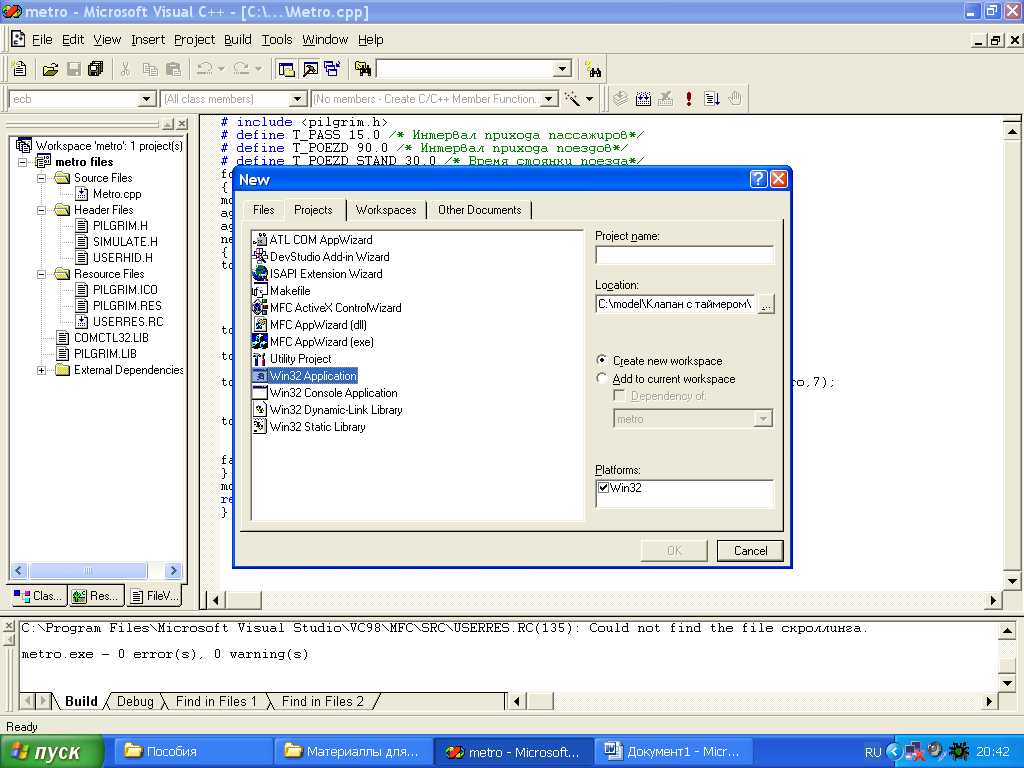This screenshot has width=1024, height=768.
Task: Click the Paste toolbar icon
Action: pos(173,69)
